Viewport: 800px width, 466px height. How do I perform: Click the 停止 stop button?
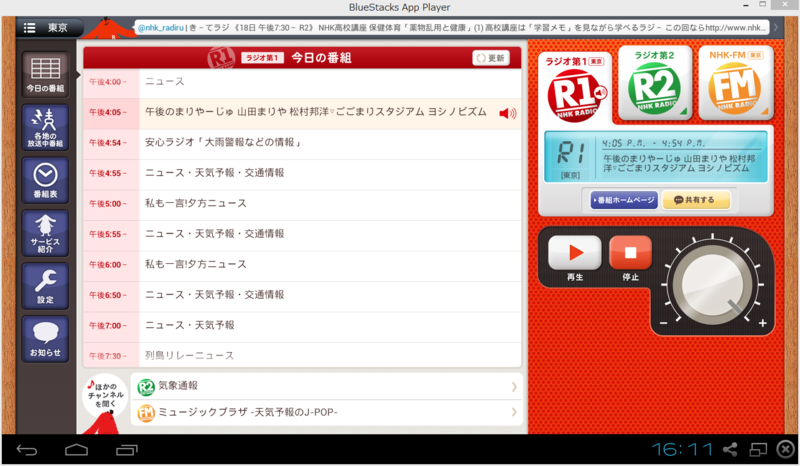(631, 253)
